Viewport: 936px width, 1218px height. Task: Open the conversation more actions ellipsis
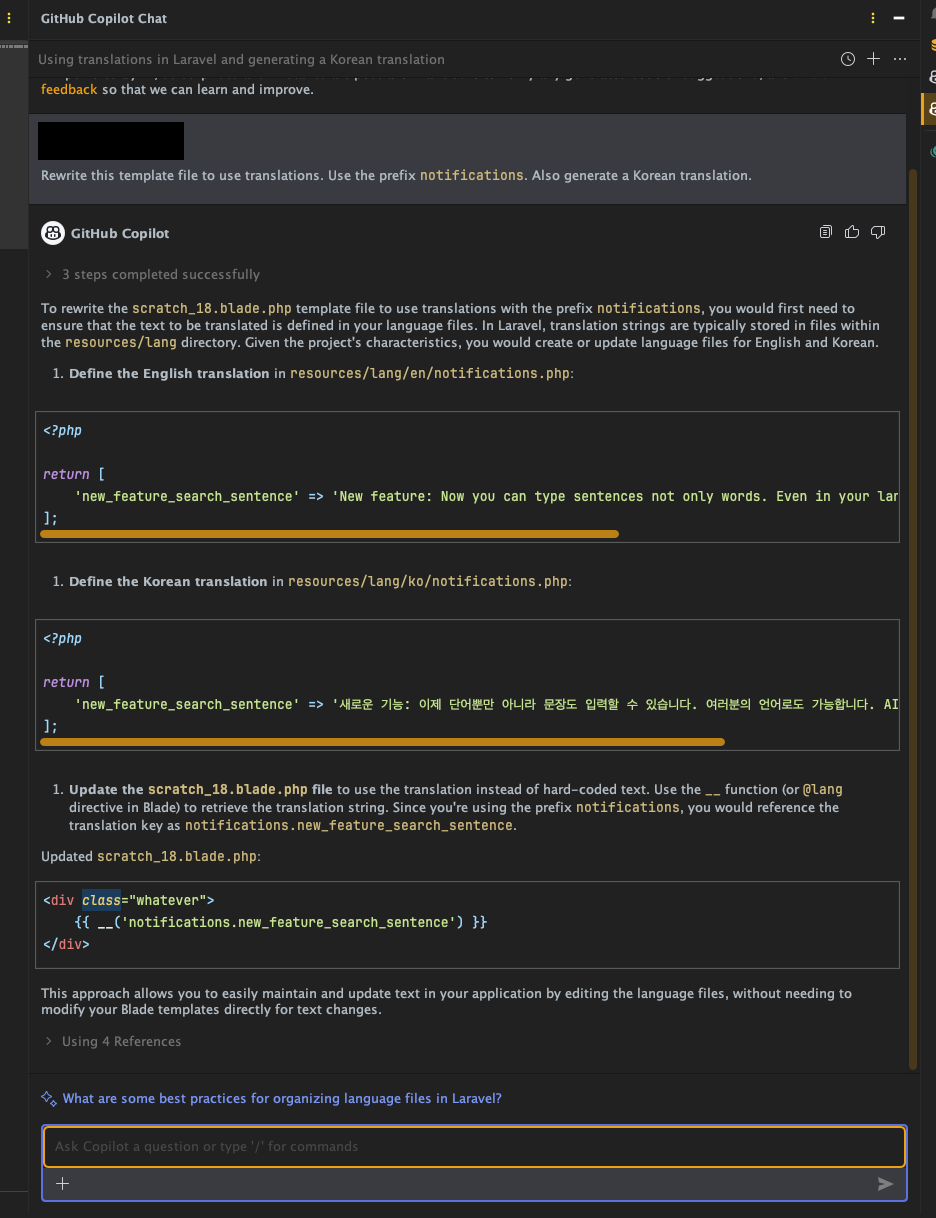click(899, 59)
